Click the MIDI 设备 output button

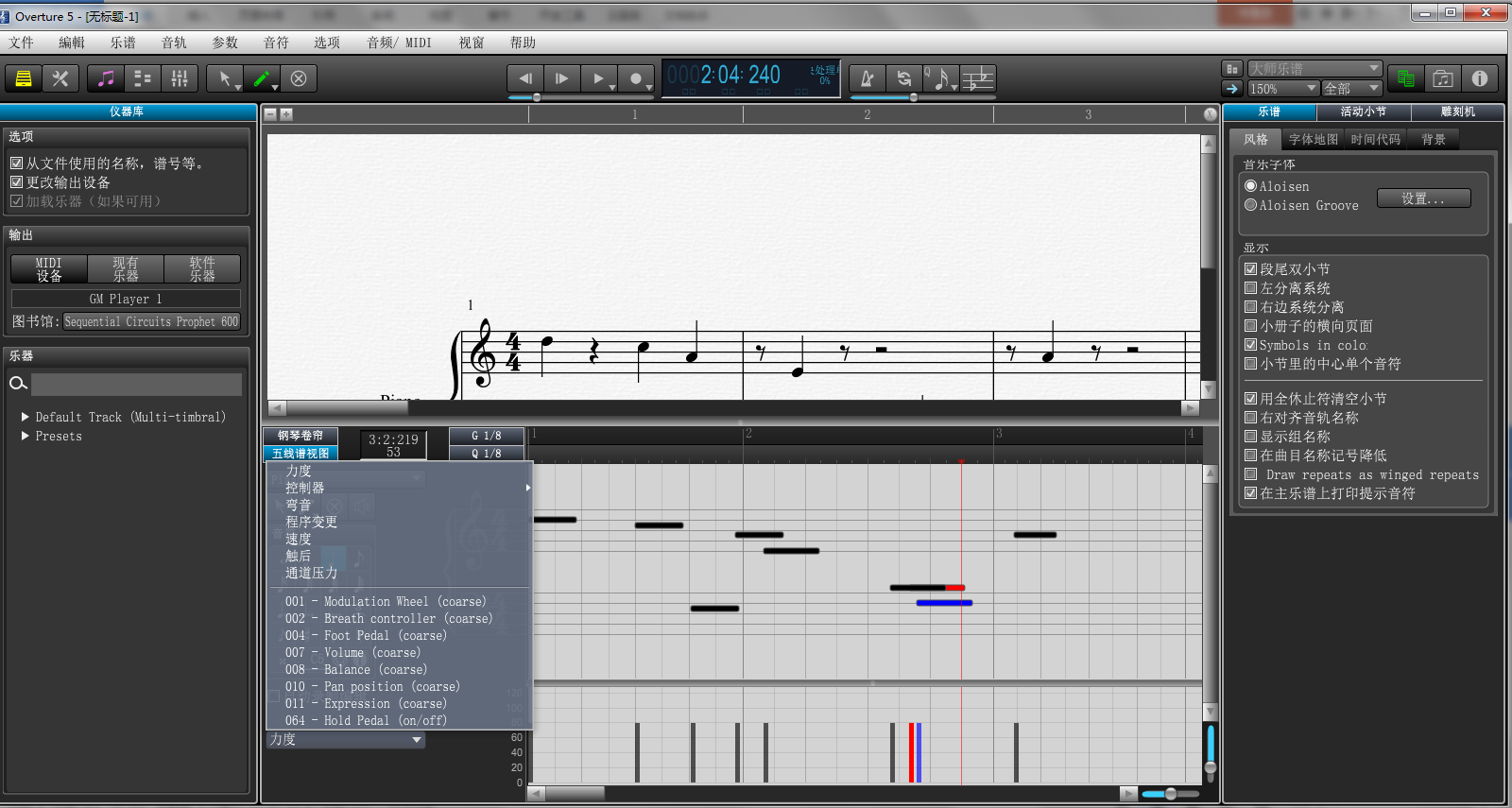click(49, 269)
